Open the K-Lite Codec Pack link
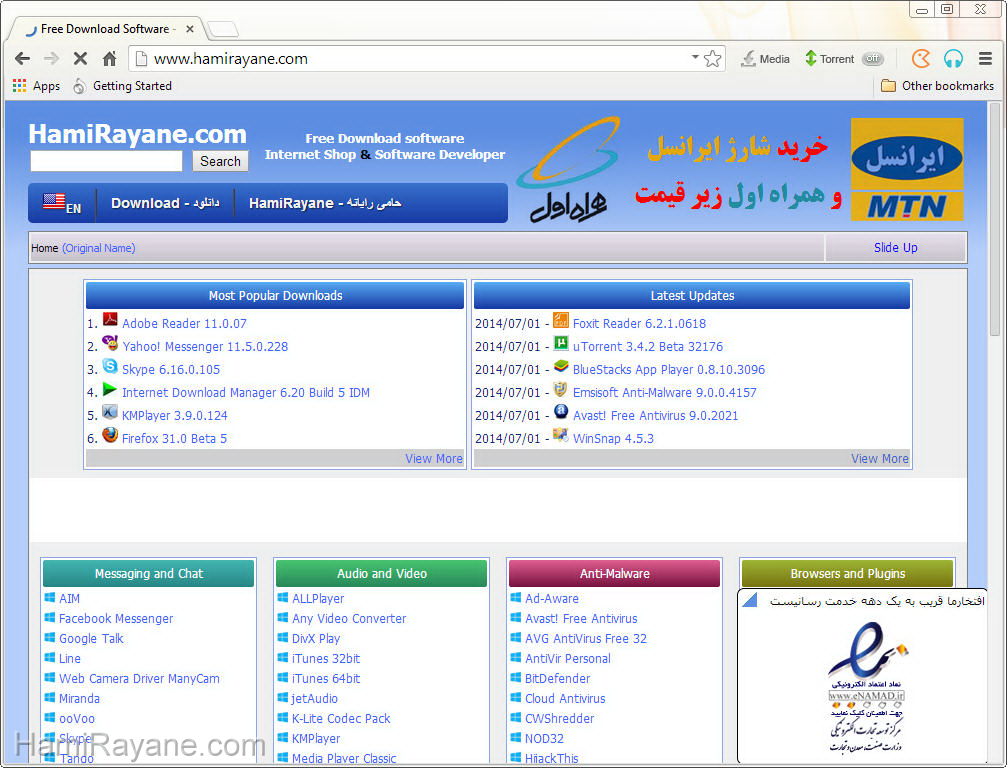 (x=341, y=719)
